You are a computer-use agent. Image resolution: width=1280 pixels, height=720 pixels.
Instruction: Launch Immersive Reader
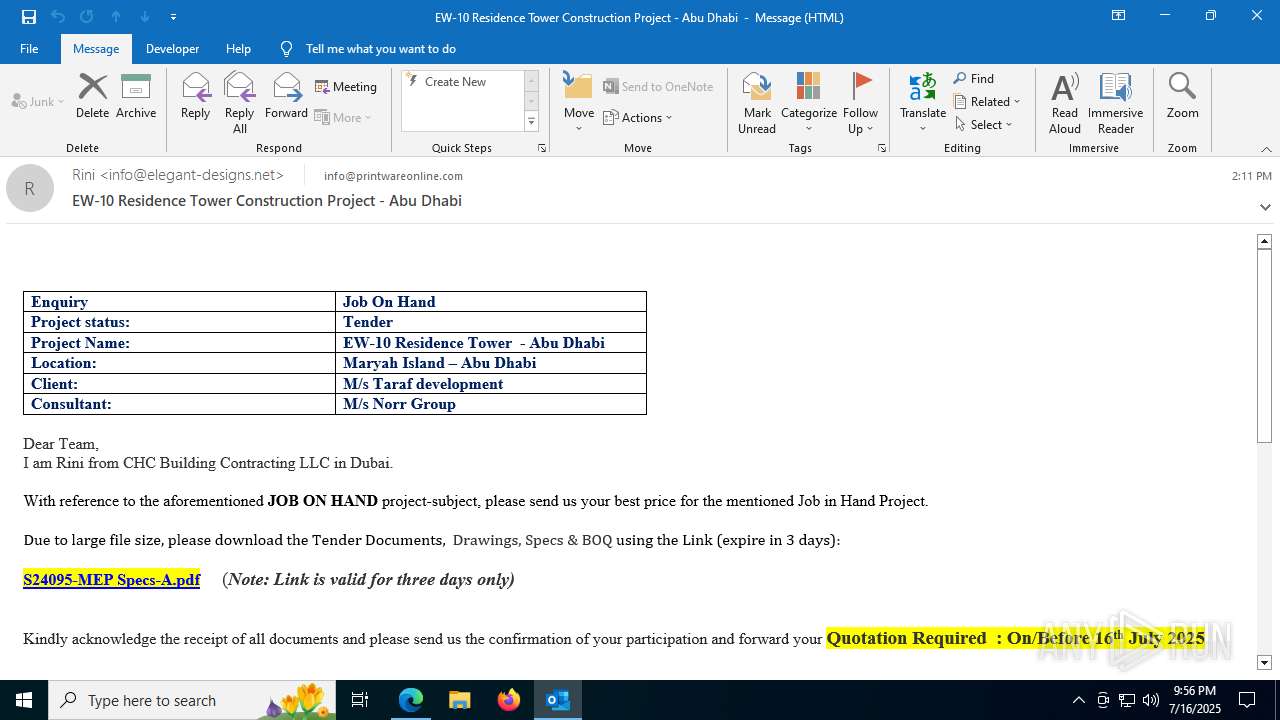[x=1116, y=103]
